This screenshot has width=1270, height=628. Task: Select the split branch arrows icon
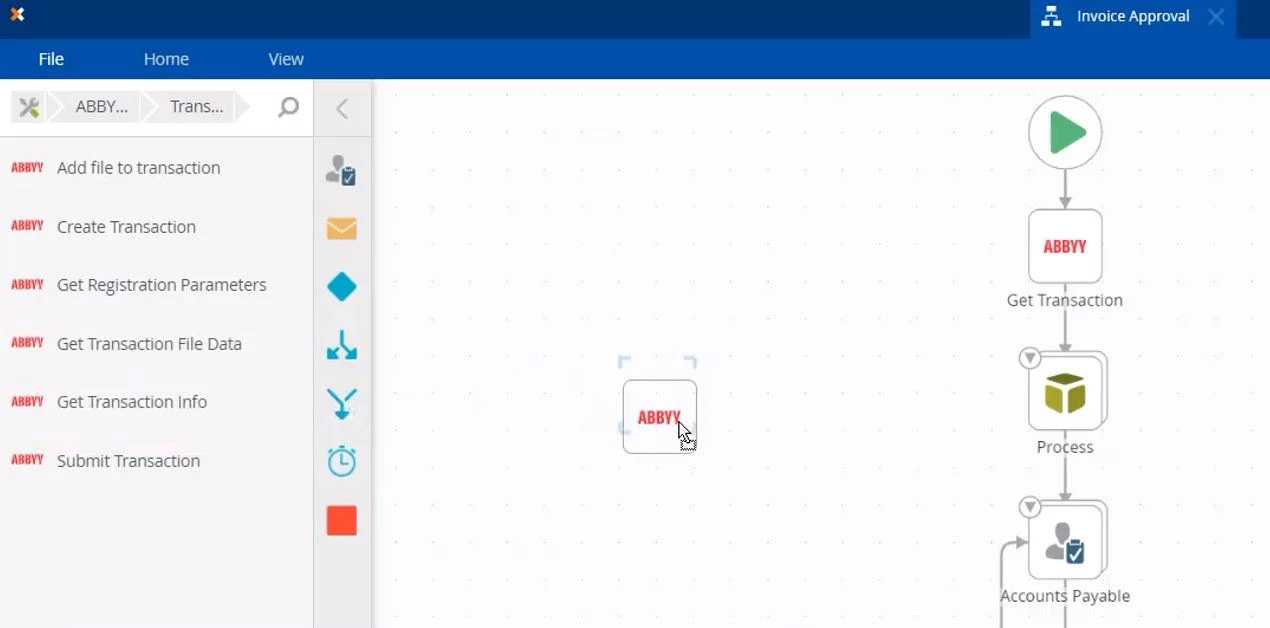tap(342, 345)
